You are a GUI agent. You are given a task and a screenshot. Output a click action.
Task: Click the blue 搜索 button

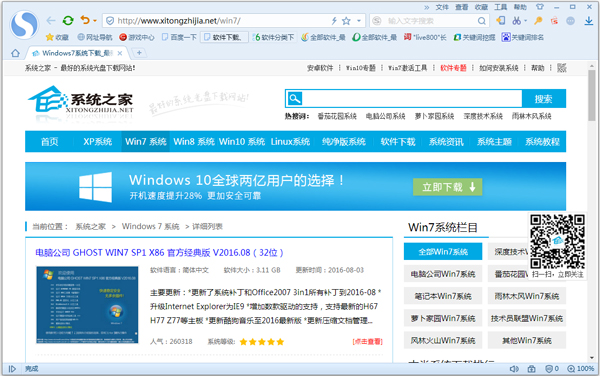[x=543, y=99]
